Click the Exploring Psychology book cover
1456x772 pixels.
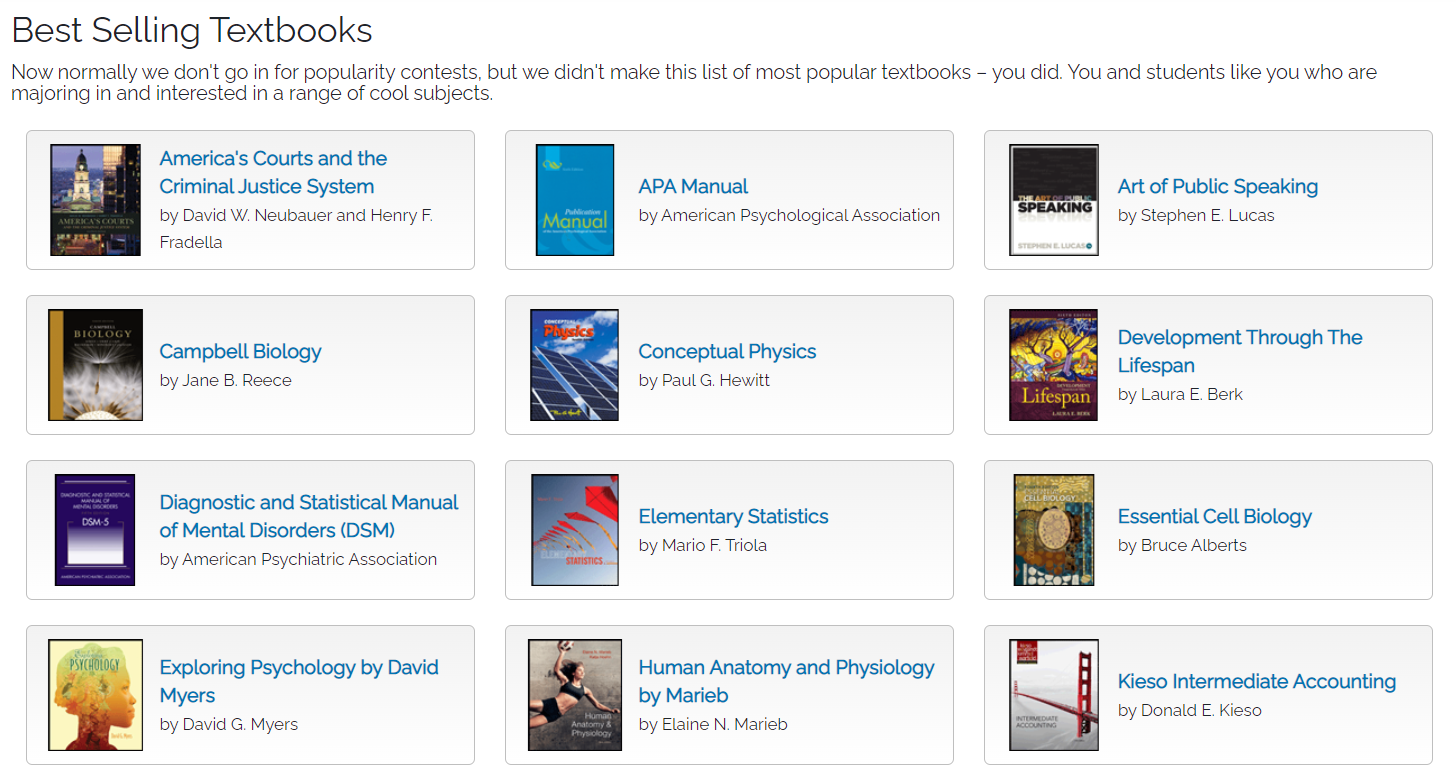(95, 695)
